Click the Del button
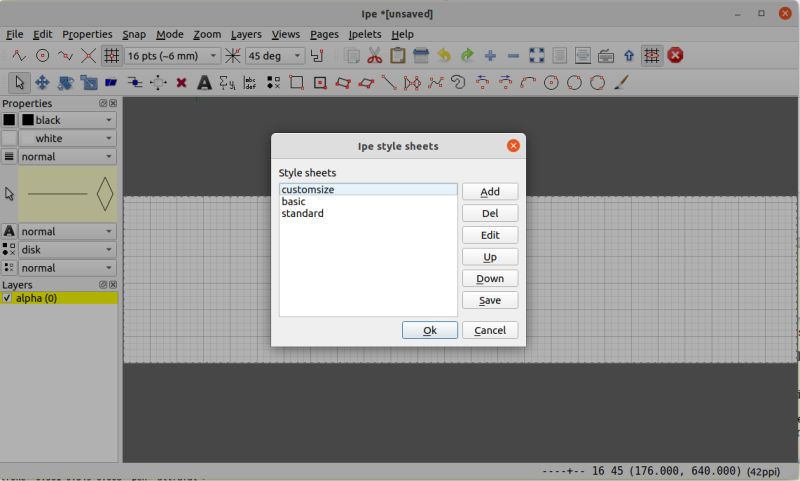This screenshot has height=481, width=800. point(490,213)
